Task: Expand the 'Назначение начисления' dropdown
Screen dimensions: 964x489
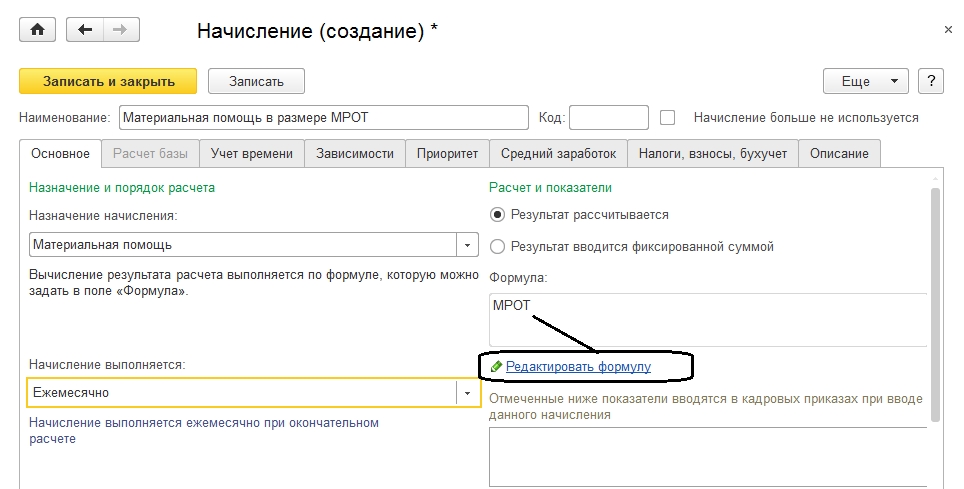Action: [x=468, y=245]
